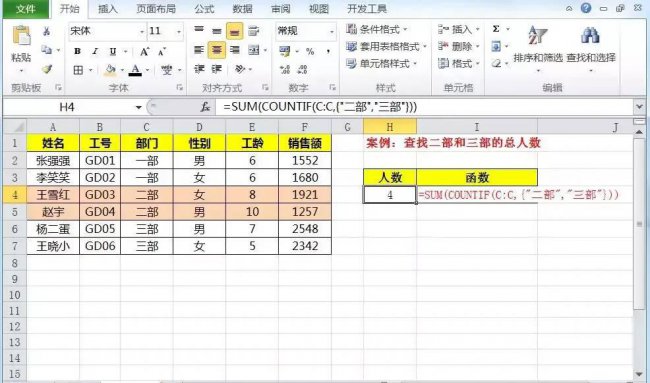Click the phonetic guide 变 icon
650x383 pixels.
tap(167, 70)
